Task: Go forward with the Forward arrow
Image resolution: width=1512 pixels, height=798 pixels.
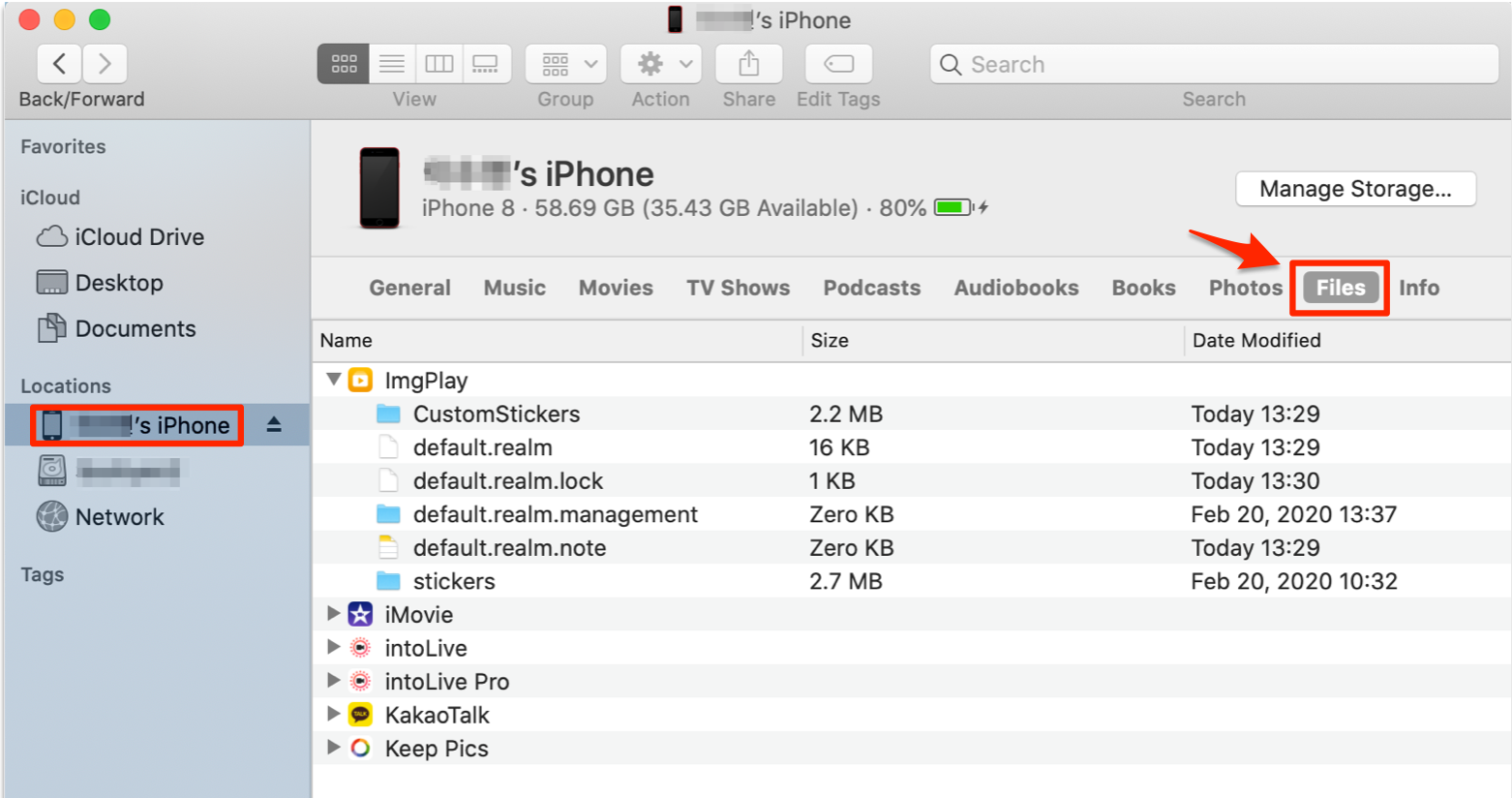Action: coord(105,64)
